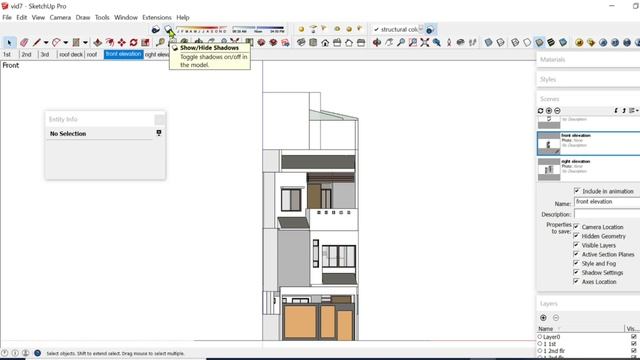Screen dimensions: 640x360
Task: Switch to Front view house icon
Action: pos(325,42)
